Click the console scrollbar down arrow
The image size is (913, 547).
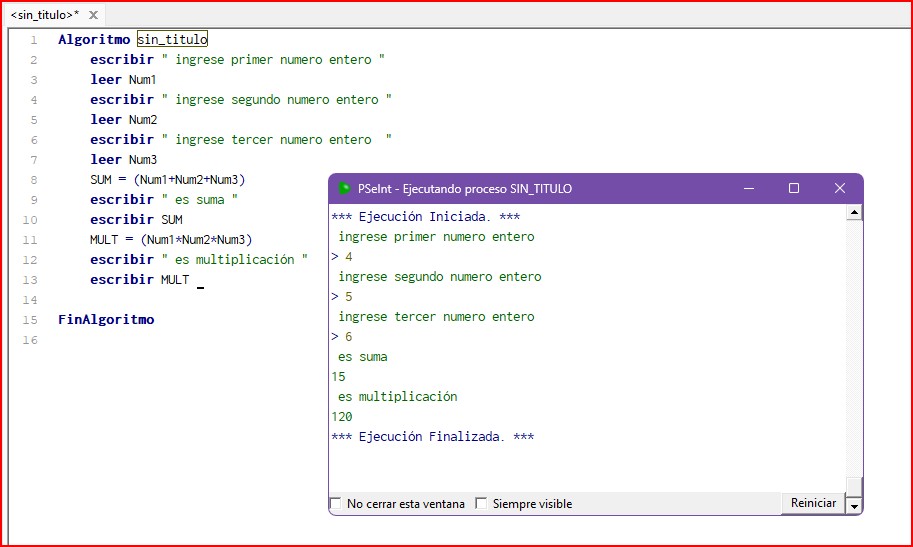853,506
